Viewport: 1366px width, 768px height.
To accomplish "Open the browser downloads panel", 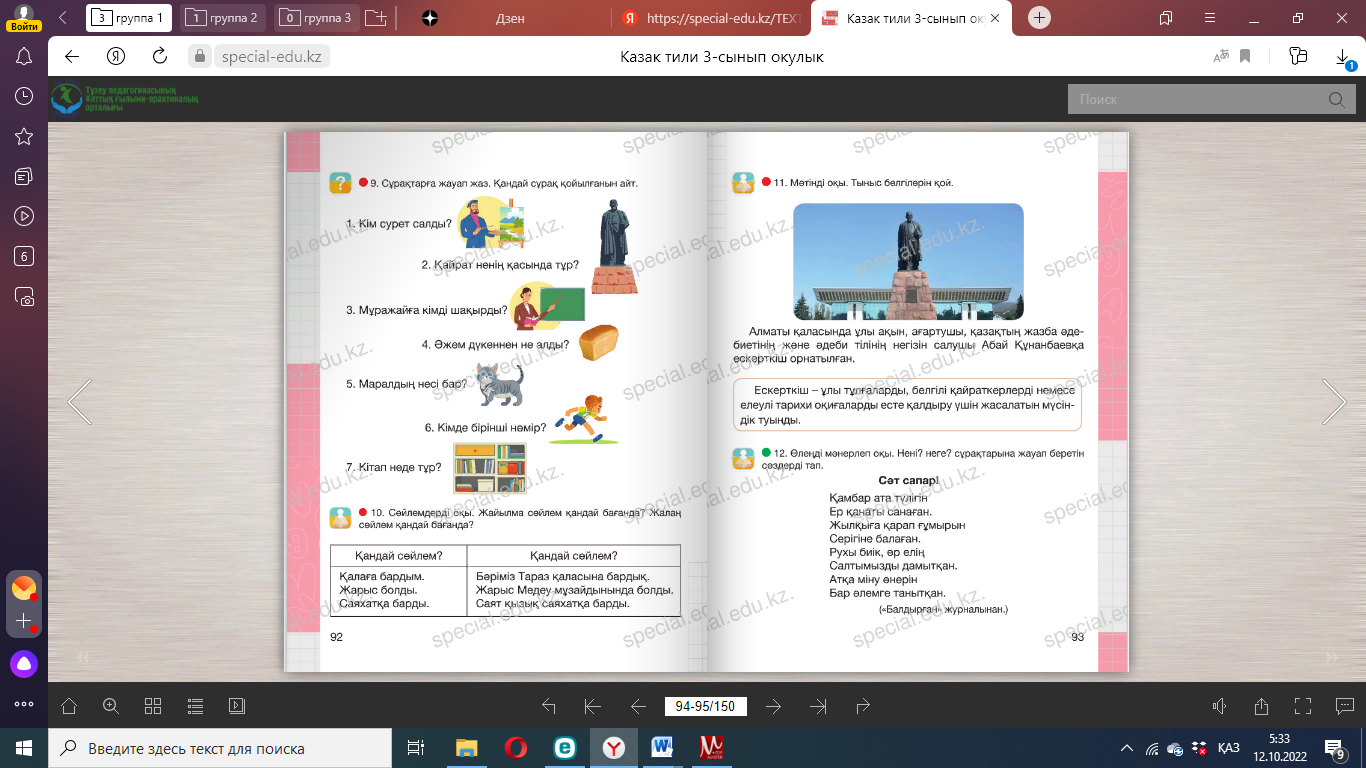I will click(x=1344, y=57).
